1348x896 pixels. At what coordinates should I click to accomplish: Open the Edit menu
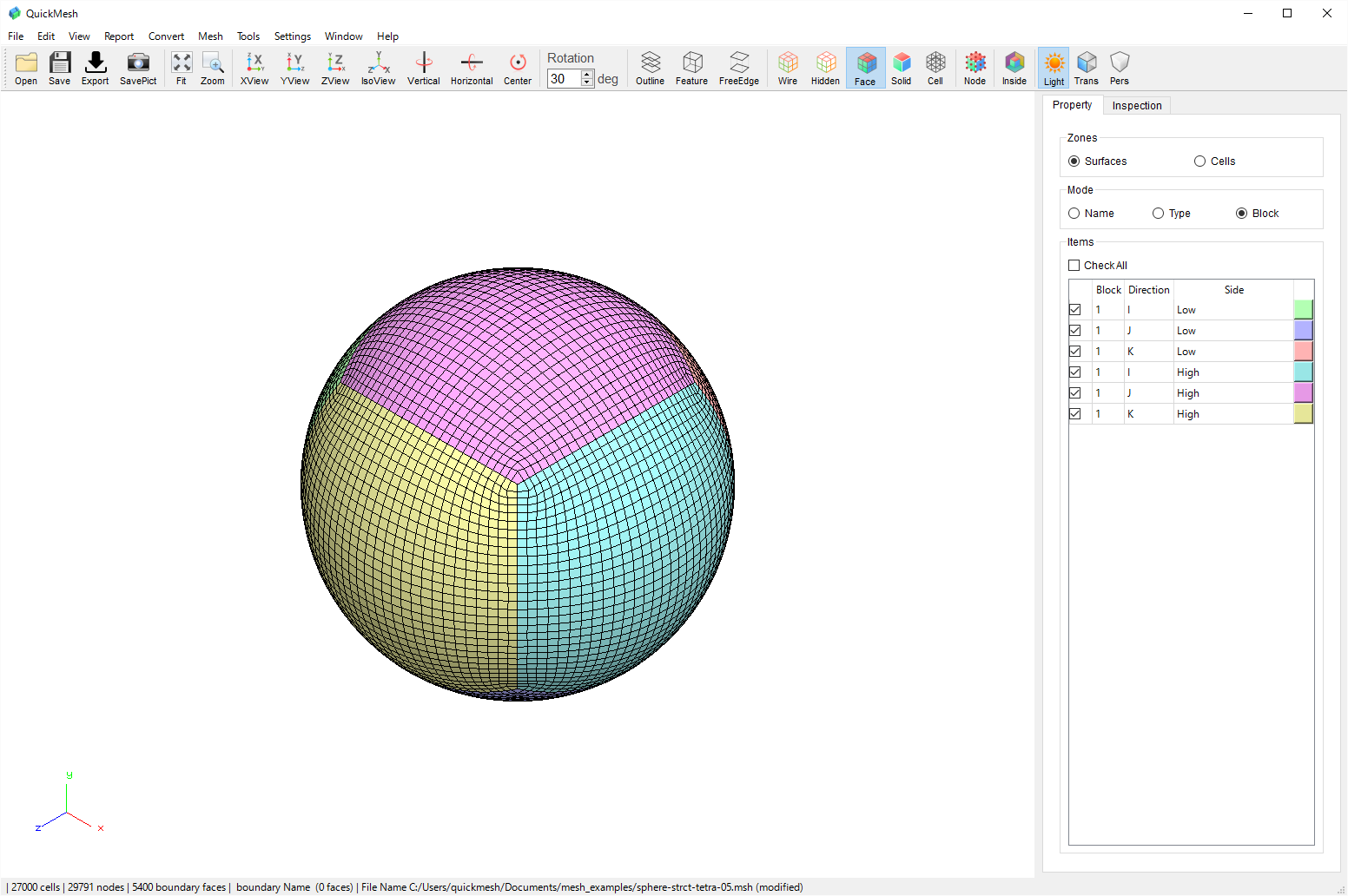pos(46,36)
